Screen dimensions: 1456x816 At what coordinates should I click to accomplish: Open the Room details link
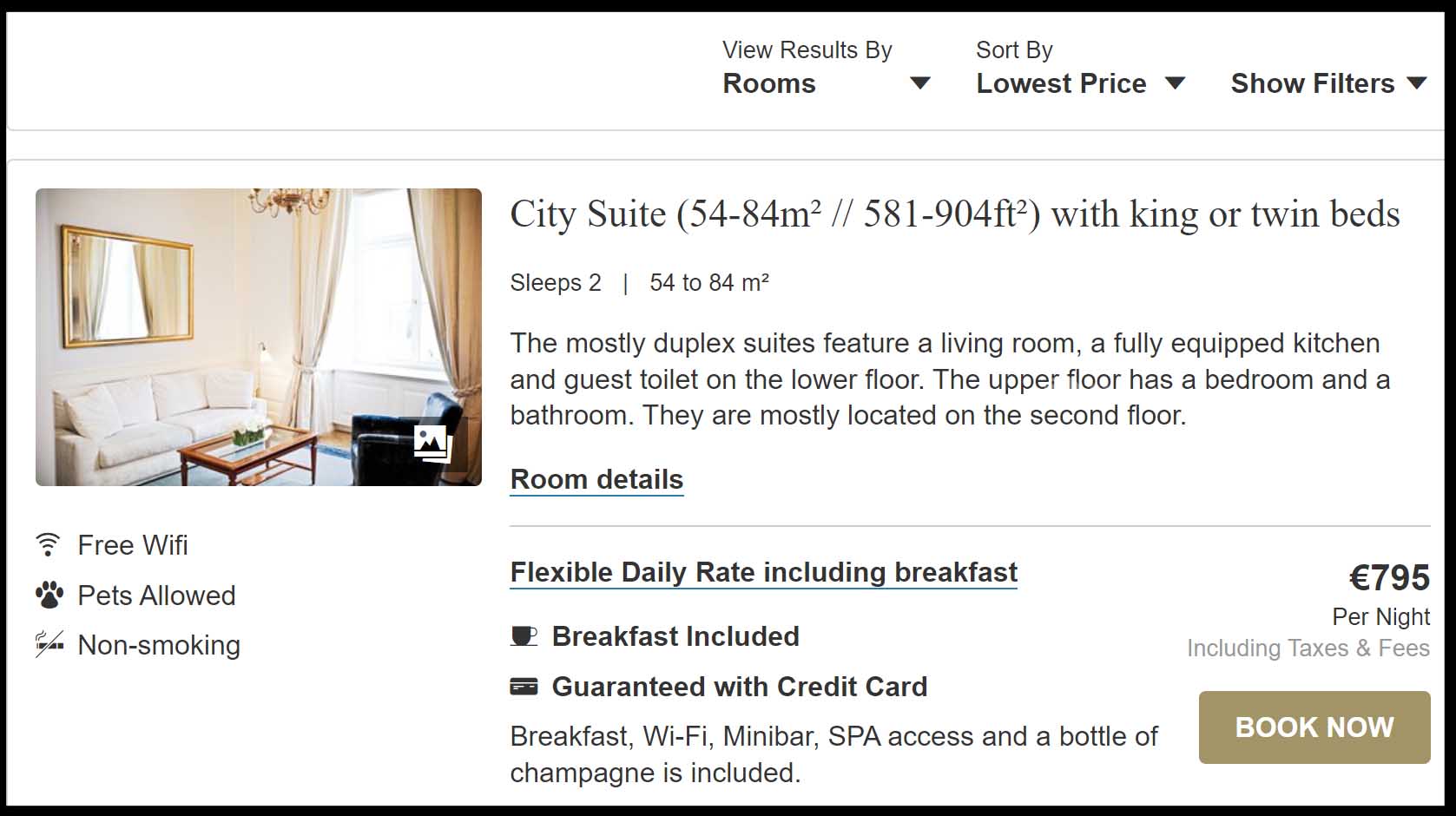tap(596, 479)
